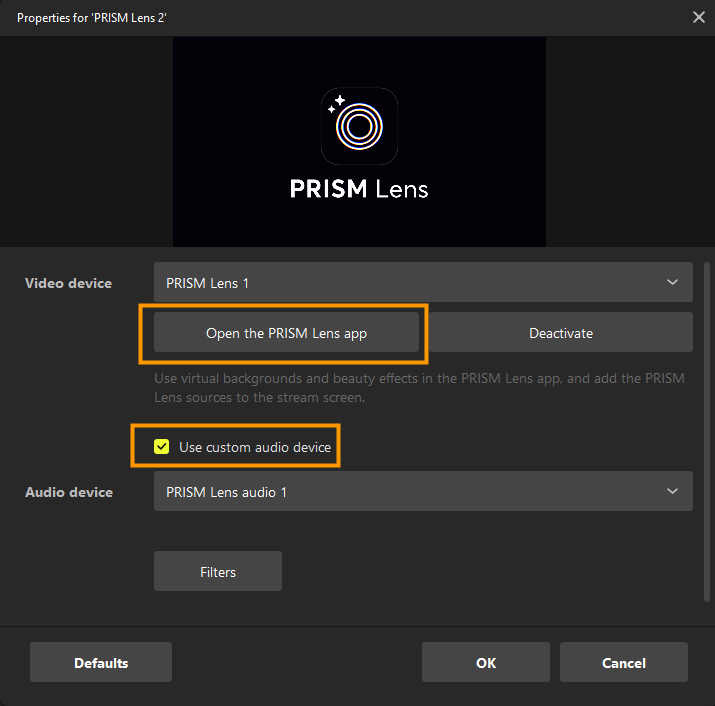This screenshot has width=715, height=706.
Task: Click the PRISM Lens logo icon in preview
Action: (359, 126)
